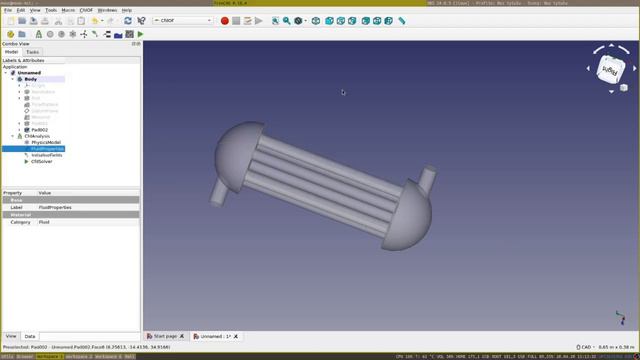Click the navigation cube Right face

point(611,70)
